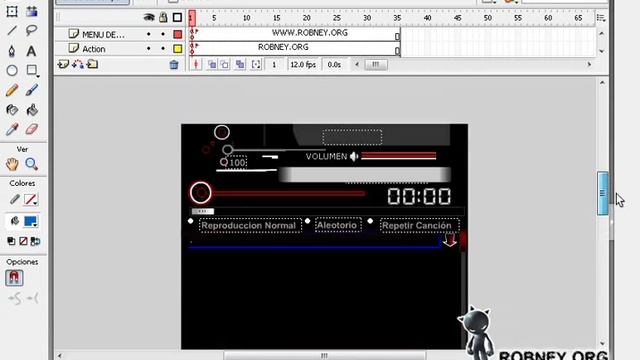Lock the MENU DE... layer
640x360 pixels.
(x=163, y=34)
